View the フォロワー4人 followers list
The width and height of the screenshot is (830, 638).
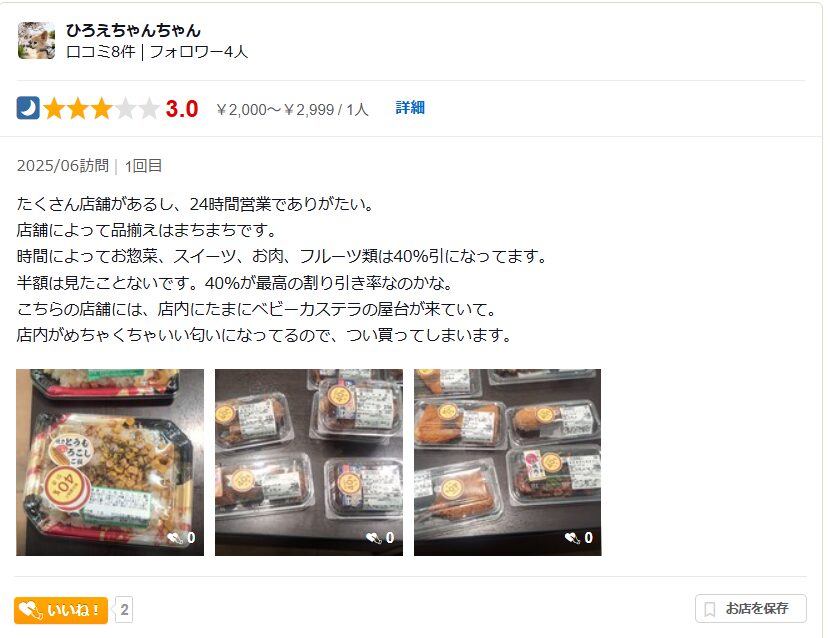[199, 52]
